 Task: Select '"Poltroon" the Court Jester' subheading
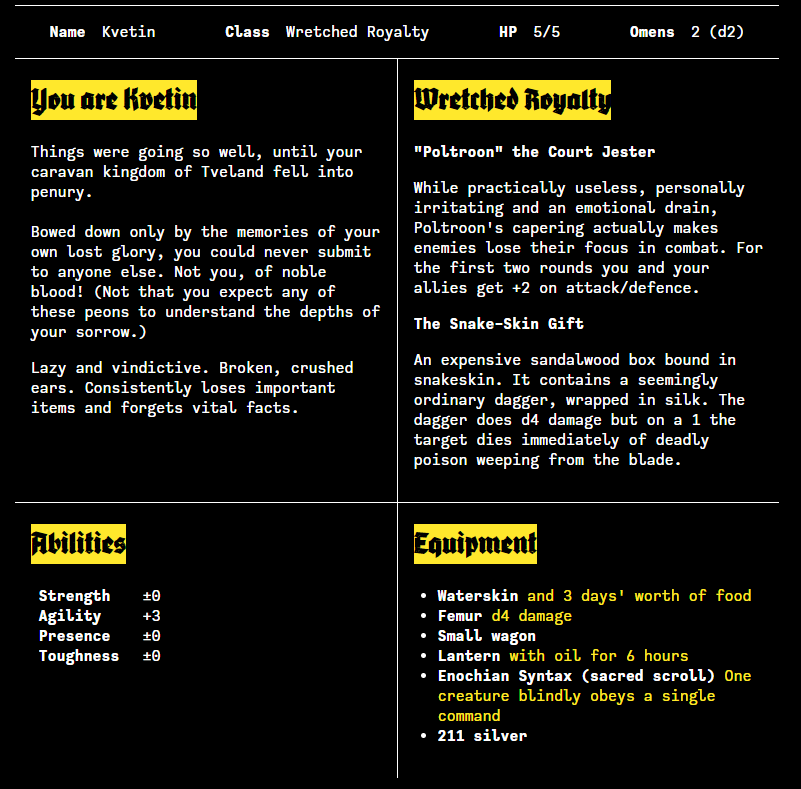click(x=534, y=152)
